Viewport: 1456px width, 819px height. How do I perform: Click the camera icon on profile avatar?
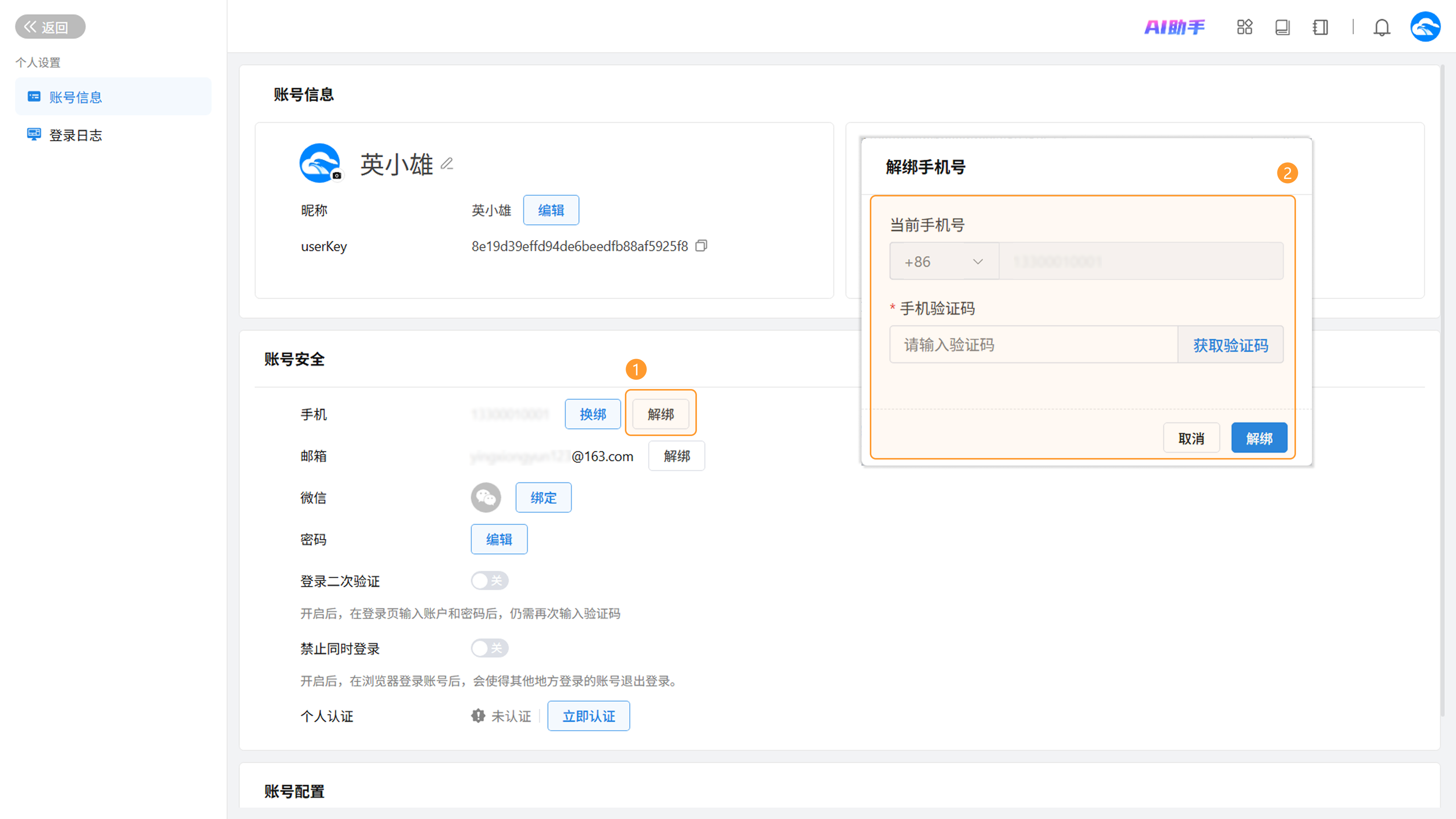point(337,175)
